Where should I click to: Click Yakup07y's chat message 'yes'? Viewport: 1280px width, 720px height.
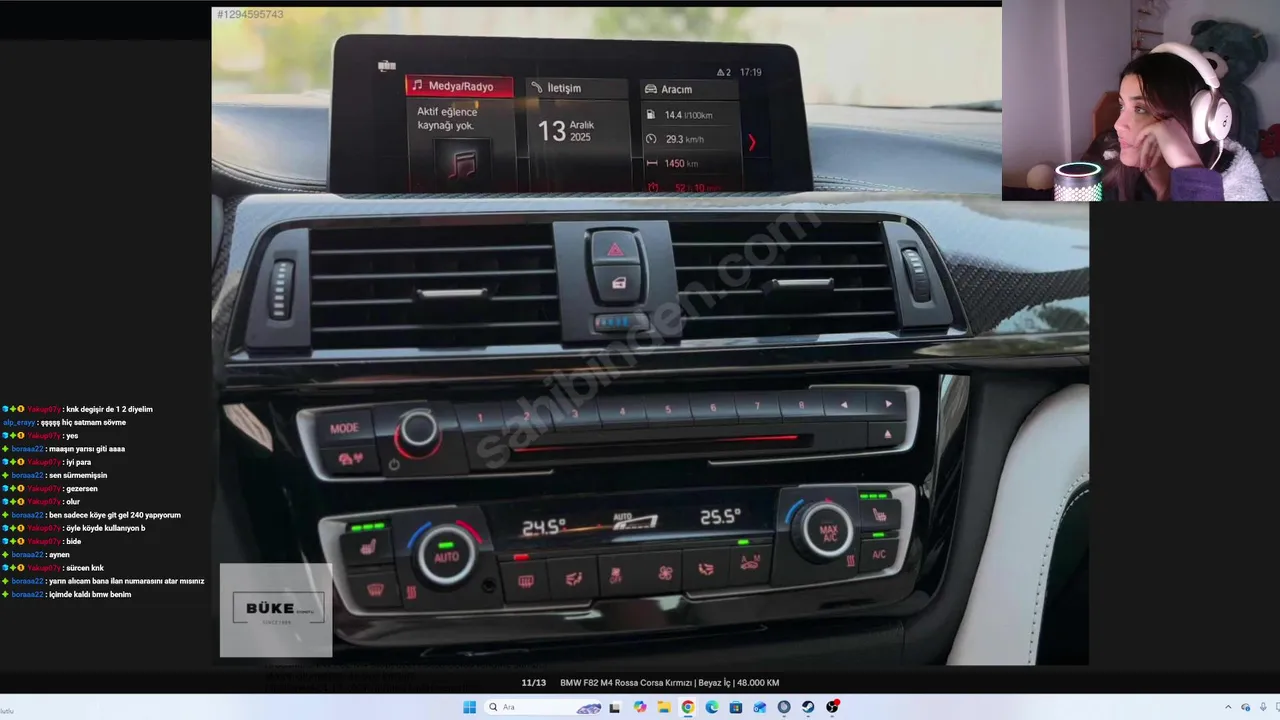[71, 436]
